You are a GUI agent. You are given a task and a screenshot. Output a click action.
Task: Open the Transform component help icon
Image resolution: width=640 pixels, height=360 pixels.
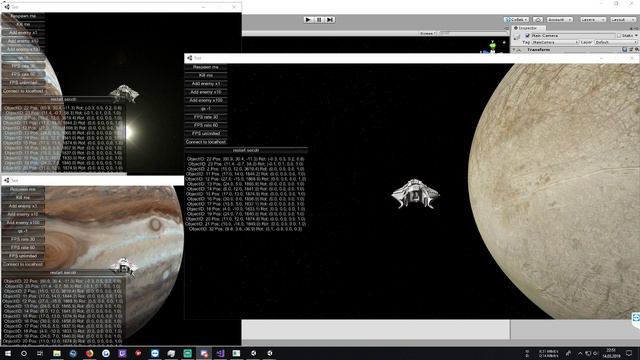click(x=624, y=49)
